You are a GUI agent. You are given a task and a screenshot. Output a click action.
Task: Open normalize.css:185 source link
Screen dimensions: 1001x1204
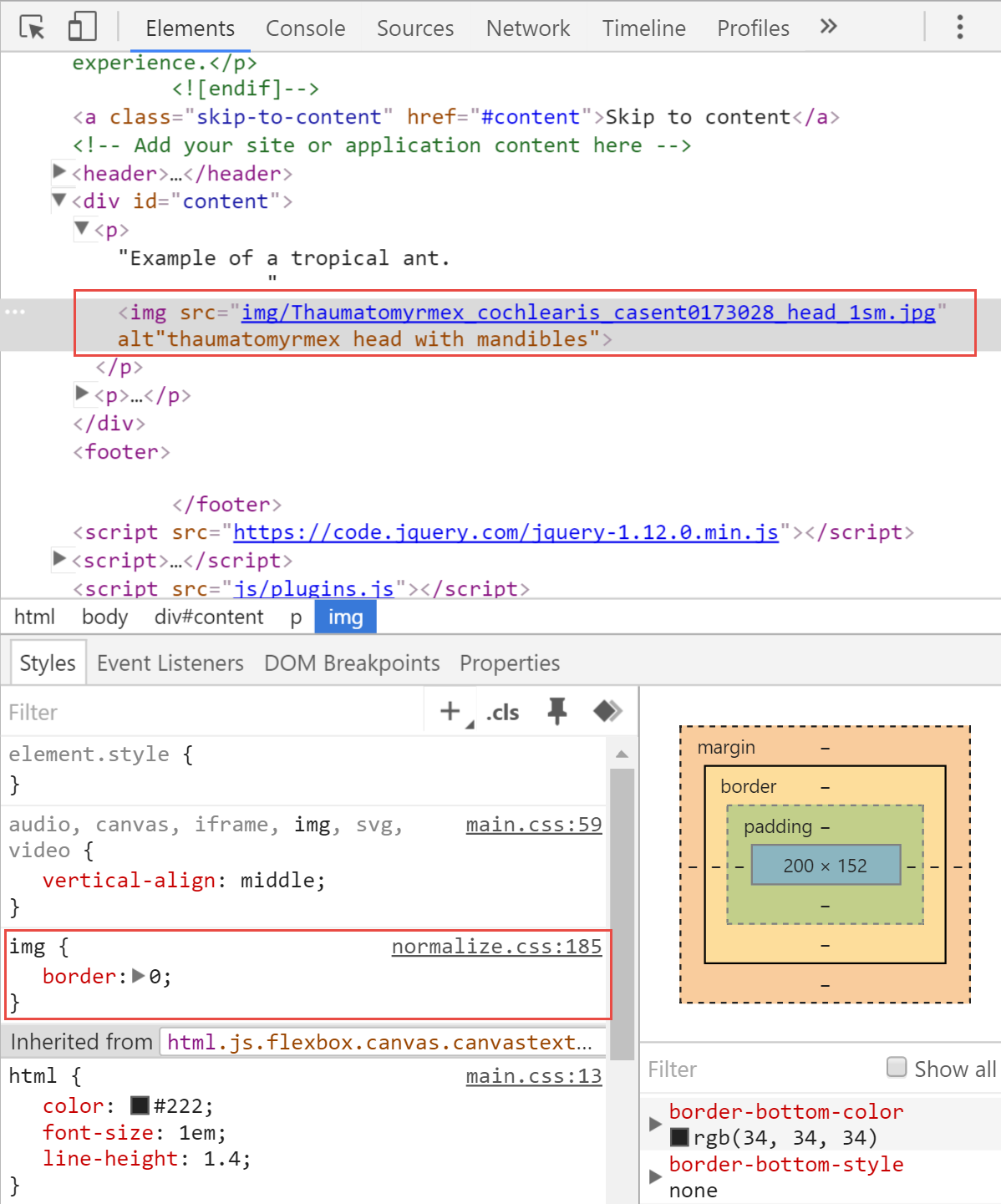496,947
